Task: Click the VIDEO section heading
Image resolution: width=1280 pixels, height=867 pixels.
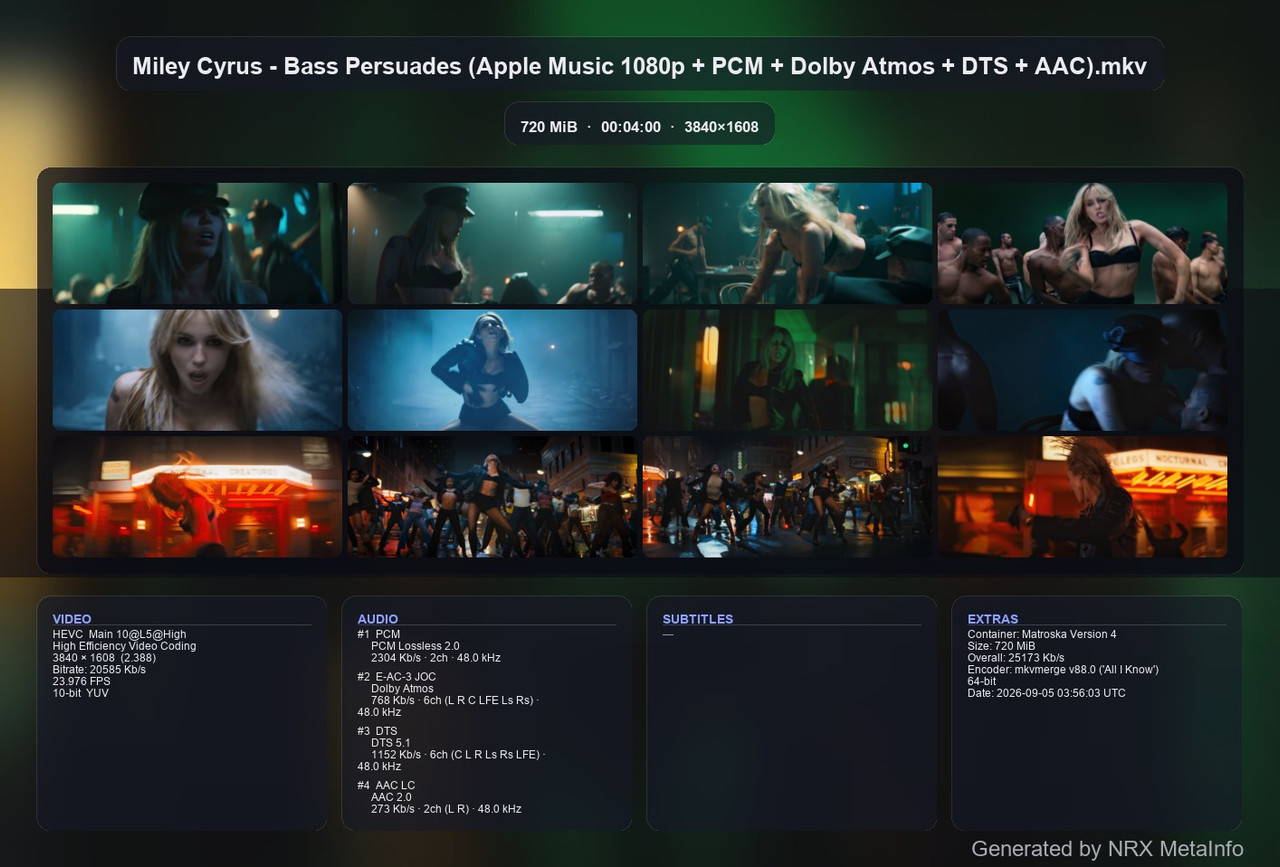Action: coord(72,619)
